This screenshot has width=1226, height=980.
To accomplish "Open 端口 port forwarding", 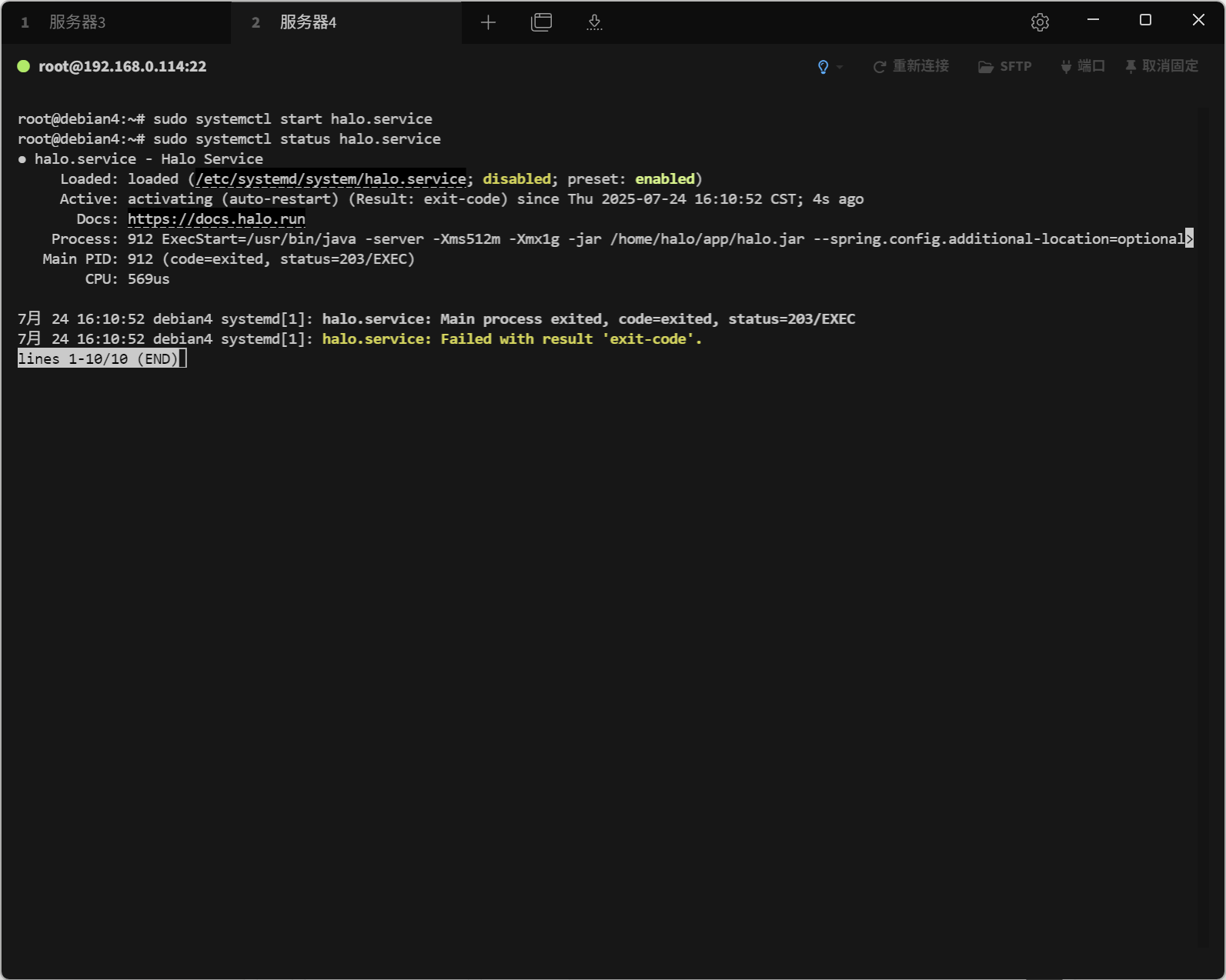I will 1083,66.
